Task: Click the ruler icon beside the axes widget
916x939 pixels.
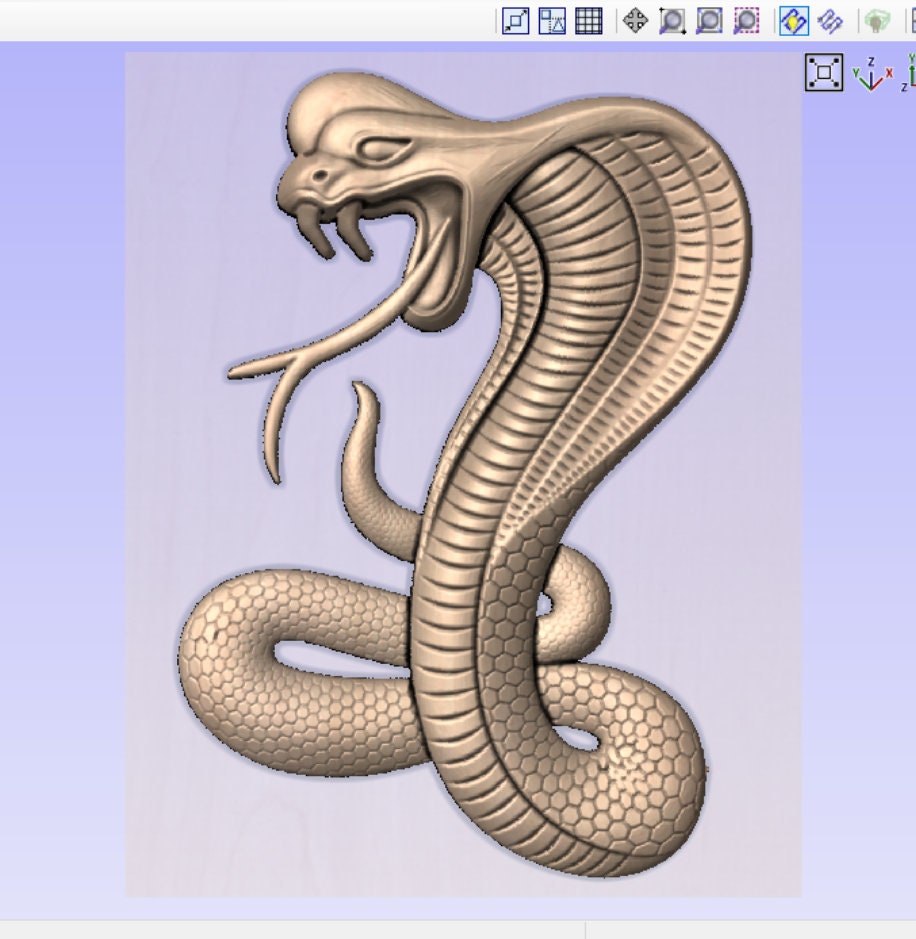Action: pos(910,75)
